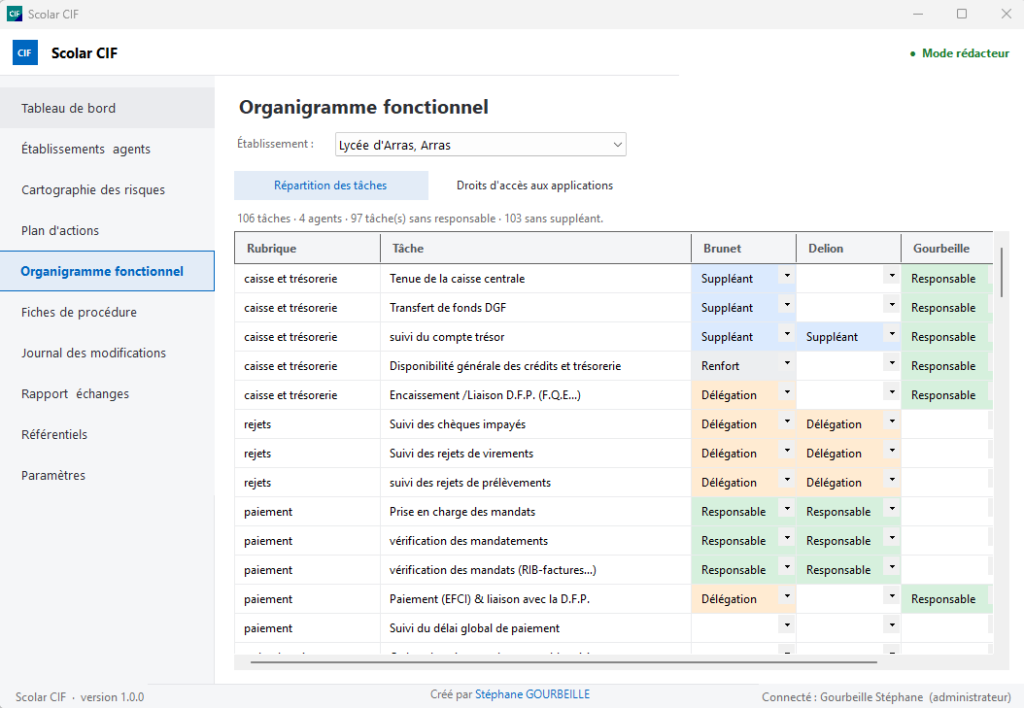
Task: Click the horizontal scrollbar of the task table
Action: click(564, 662)
